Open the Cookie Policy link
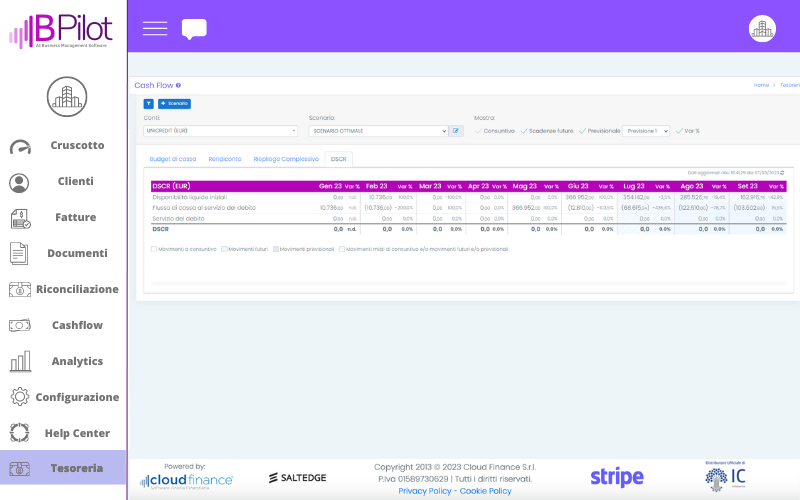 tap(485, 491)
